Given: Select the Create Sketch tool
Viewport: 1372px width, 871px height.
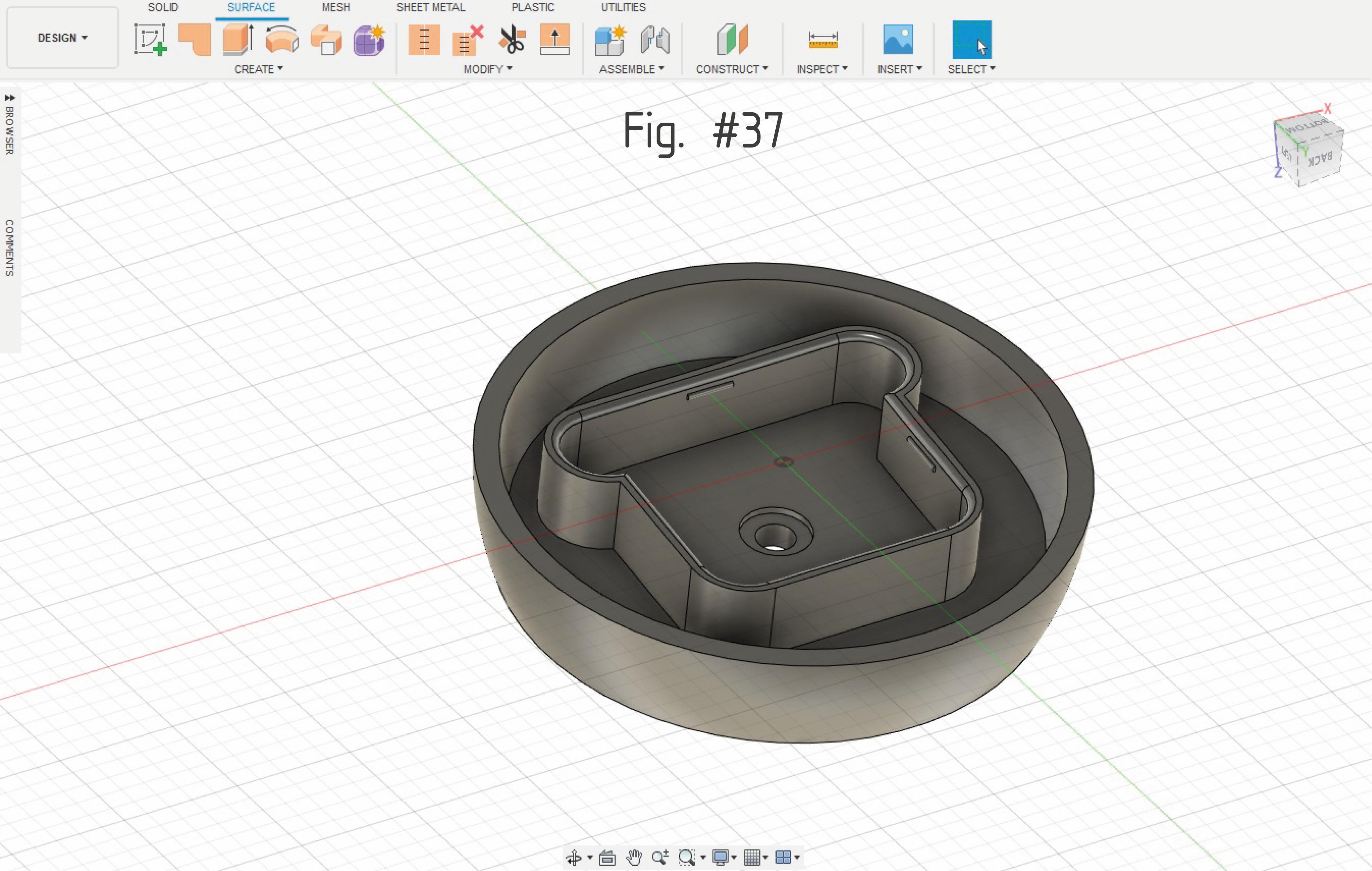Looking at the screenshot, I should click(150, 39).
